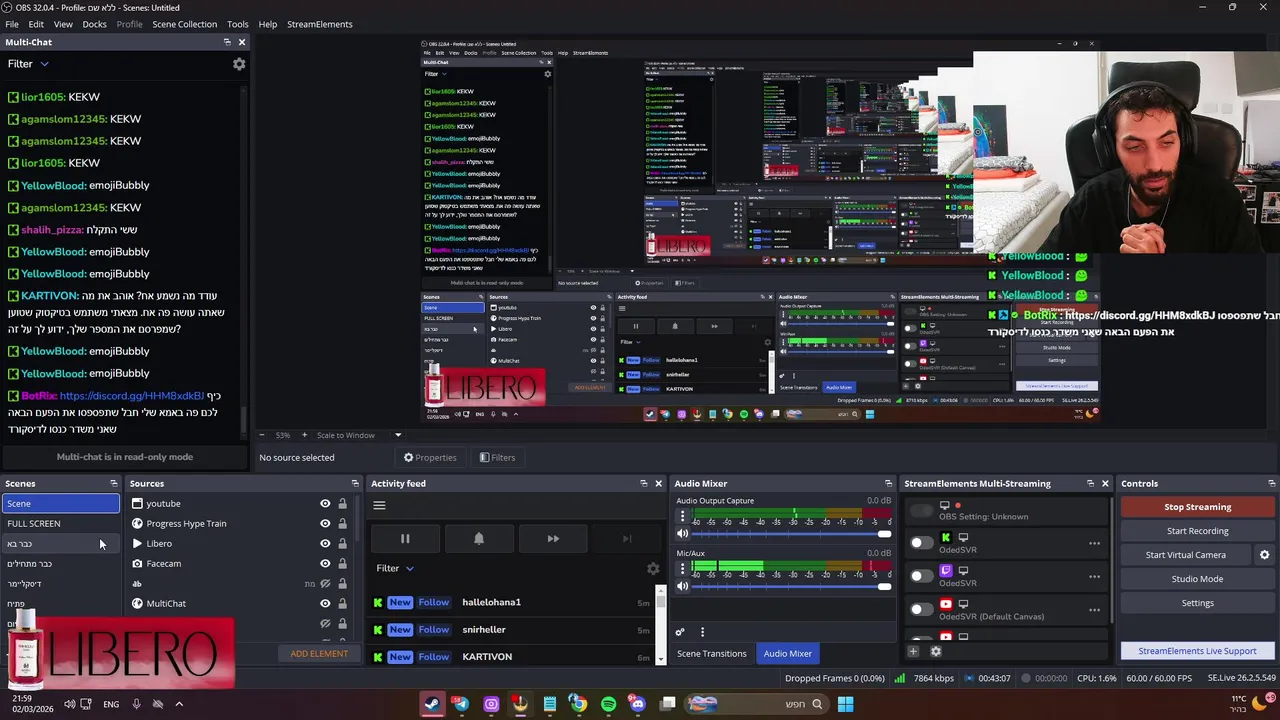Hide the Progress Hype Train source
The width and height of the screenshot is (1280, 720).
[x=325, y=524]
